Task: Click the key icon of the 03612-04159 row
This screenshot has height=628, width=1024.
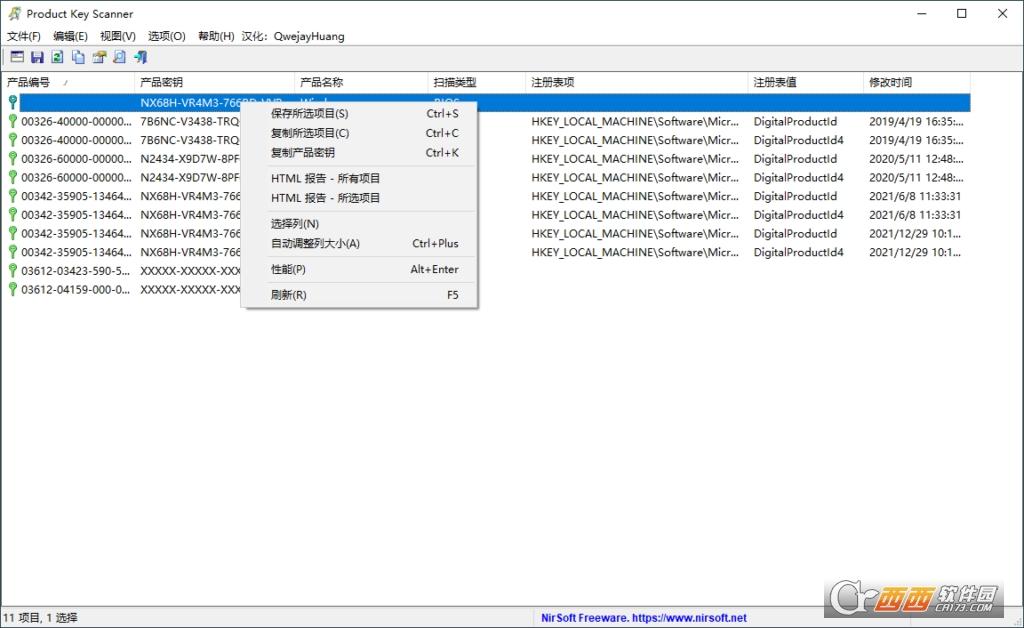Action: 13,289
